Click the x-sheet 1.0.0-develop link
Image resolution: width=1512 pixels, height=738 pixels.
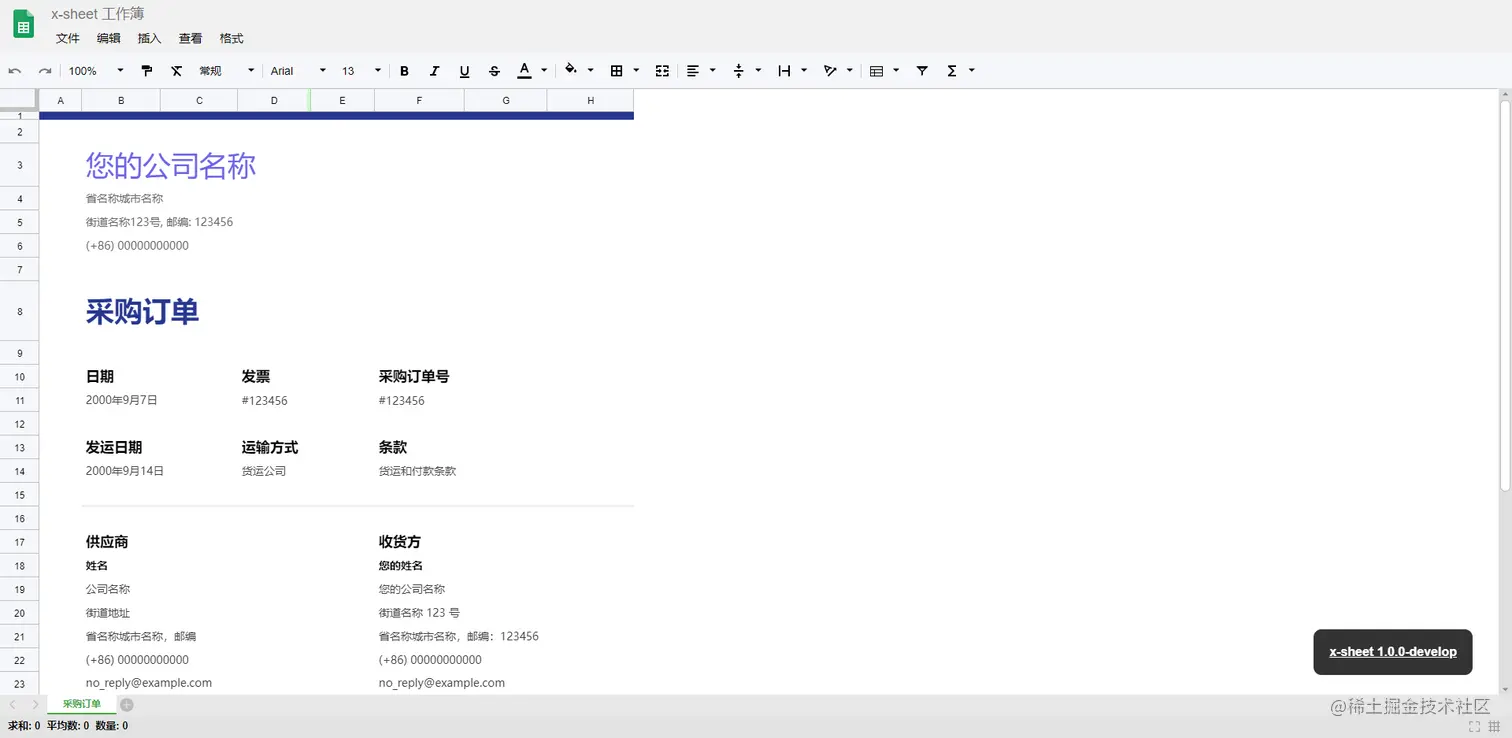(1392, 652)
